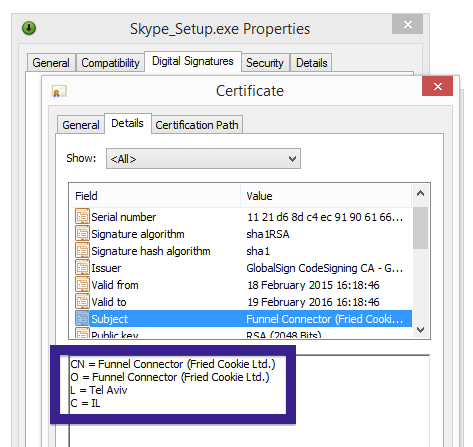
Task: Open the Show <All> dropdown
Action: 203,159
